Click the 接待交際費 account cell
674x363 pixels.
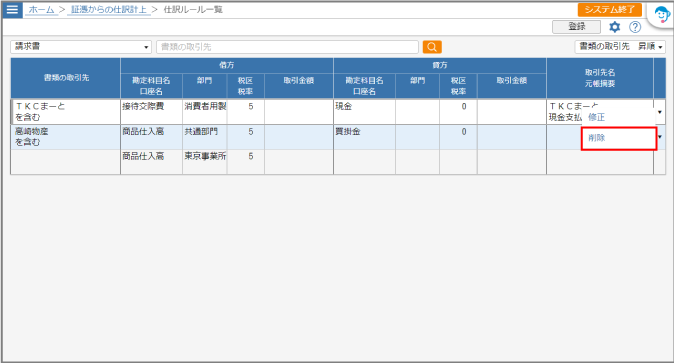151,112
